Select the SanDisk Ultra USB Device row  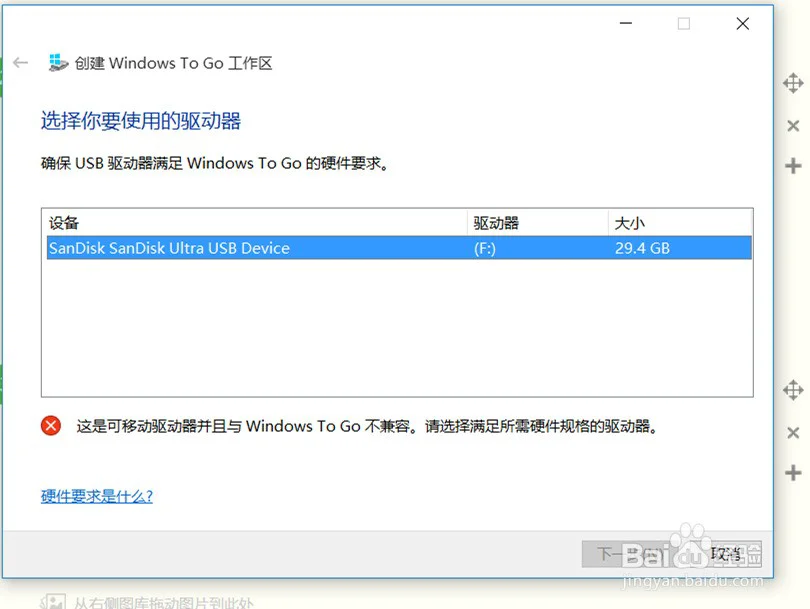(x=399, y=248)
